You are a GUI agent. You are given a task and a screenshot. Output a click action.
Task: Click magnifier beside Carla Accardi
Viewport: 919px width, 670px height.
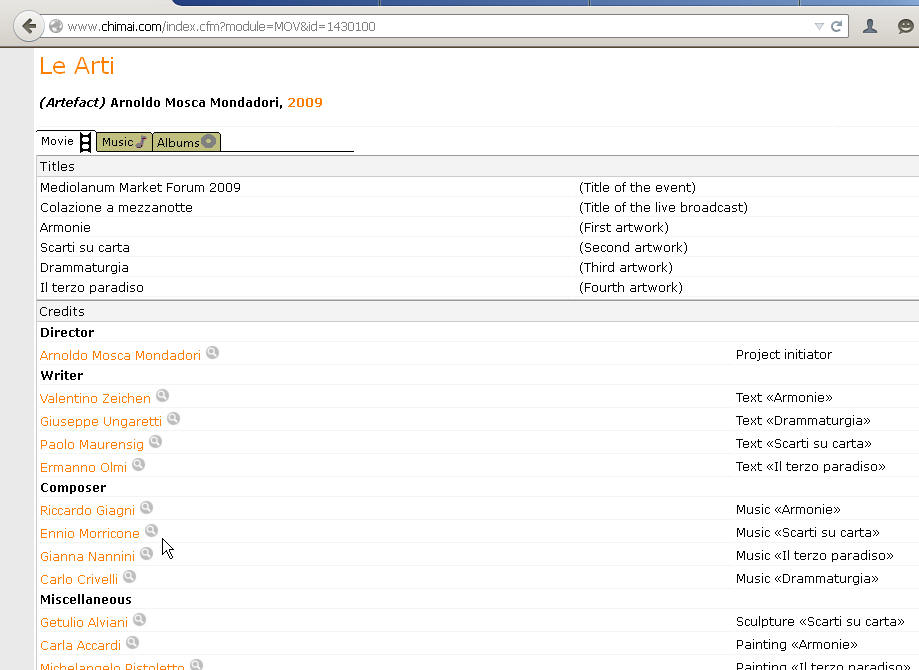[x=133, y=643]
